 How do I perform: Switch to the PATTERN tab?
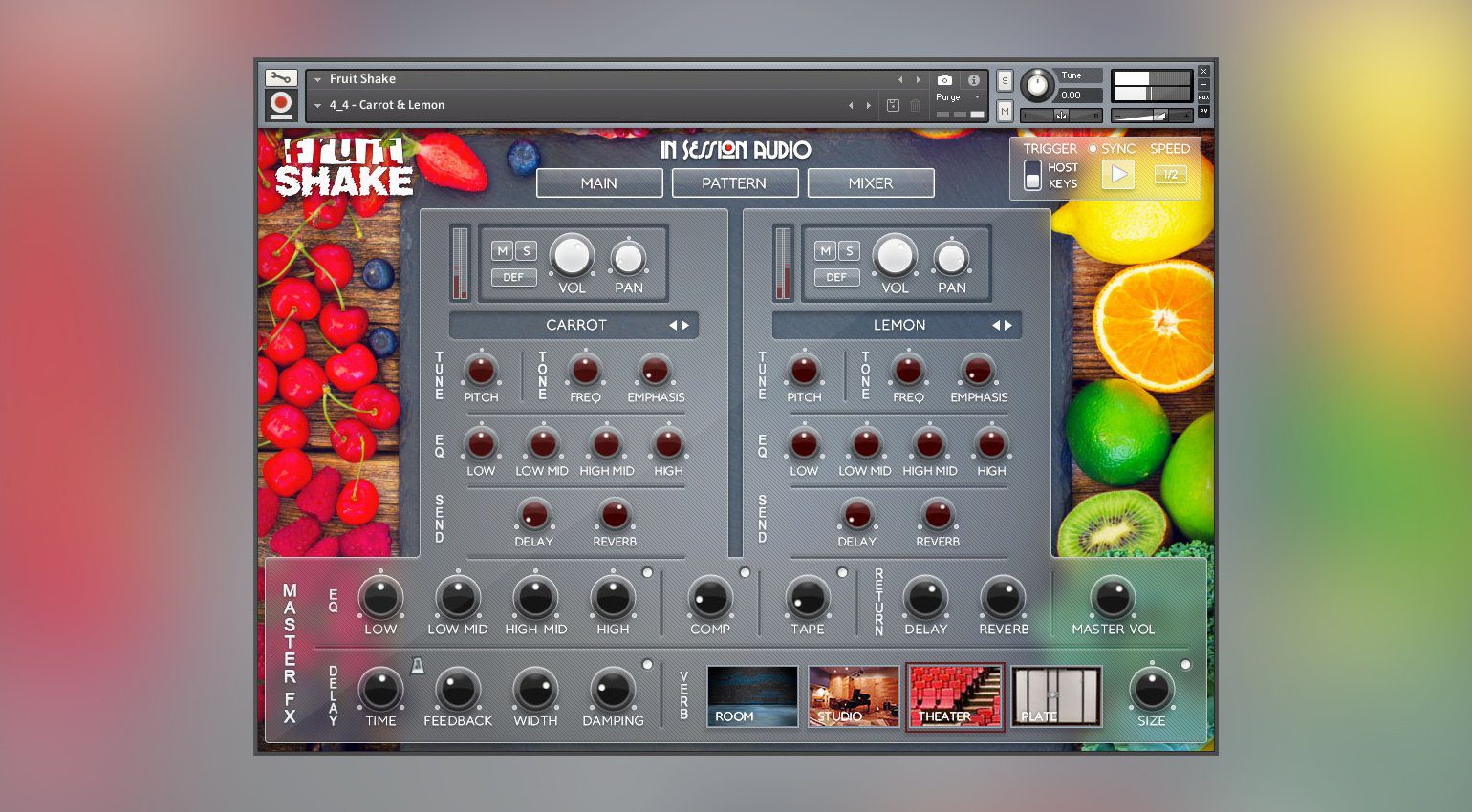[735, 182]
